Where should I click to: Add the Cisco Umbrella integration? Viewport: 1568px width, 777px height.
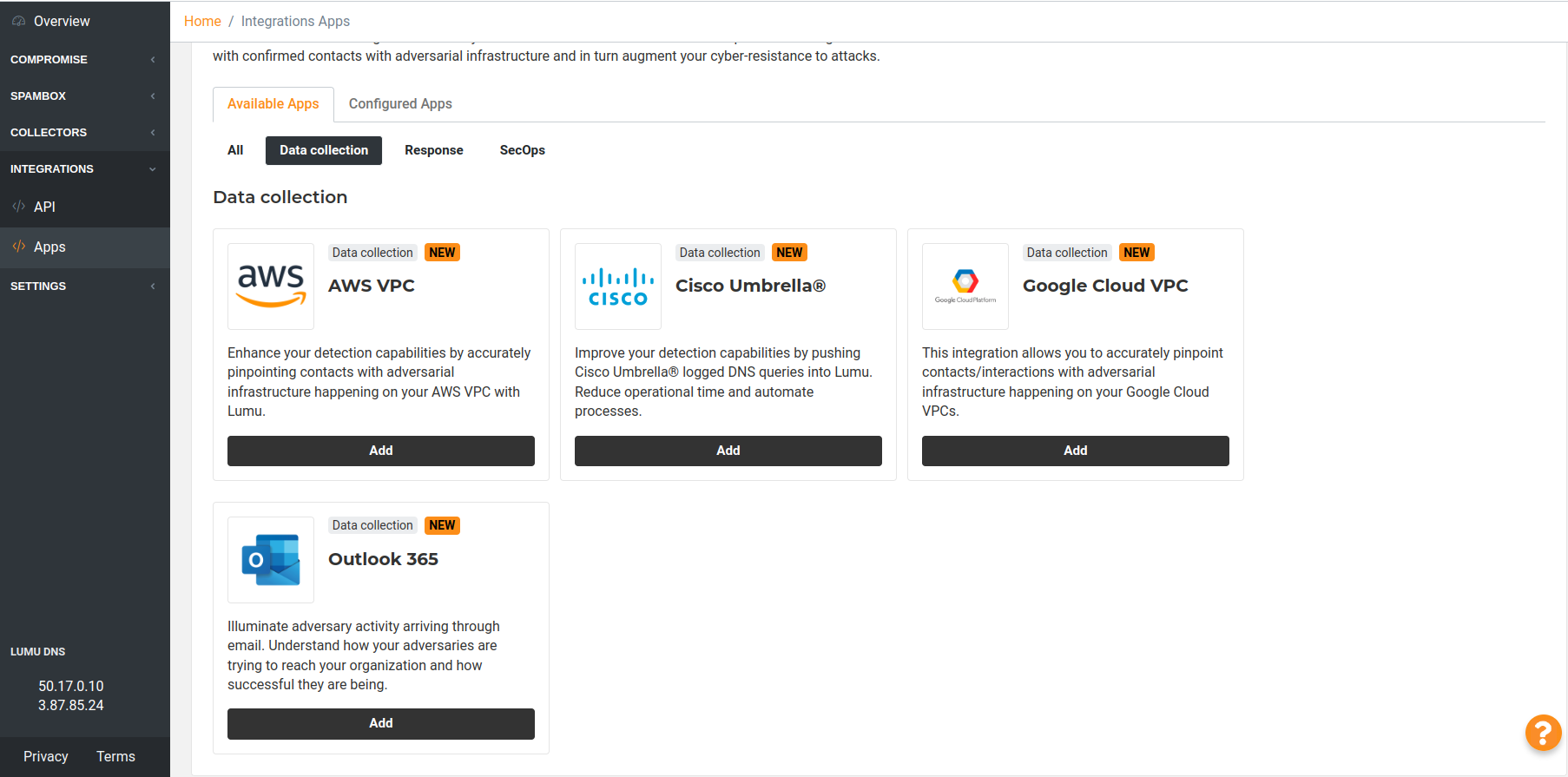pos(728,451)
